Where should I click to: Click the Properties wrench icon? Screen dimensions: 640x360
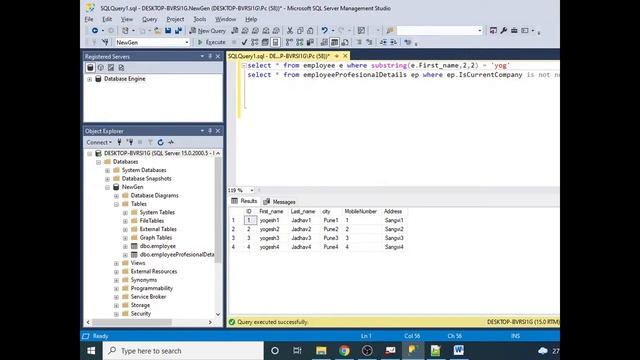click(504, 31)
